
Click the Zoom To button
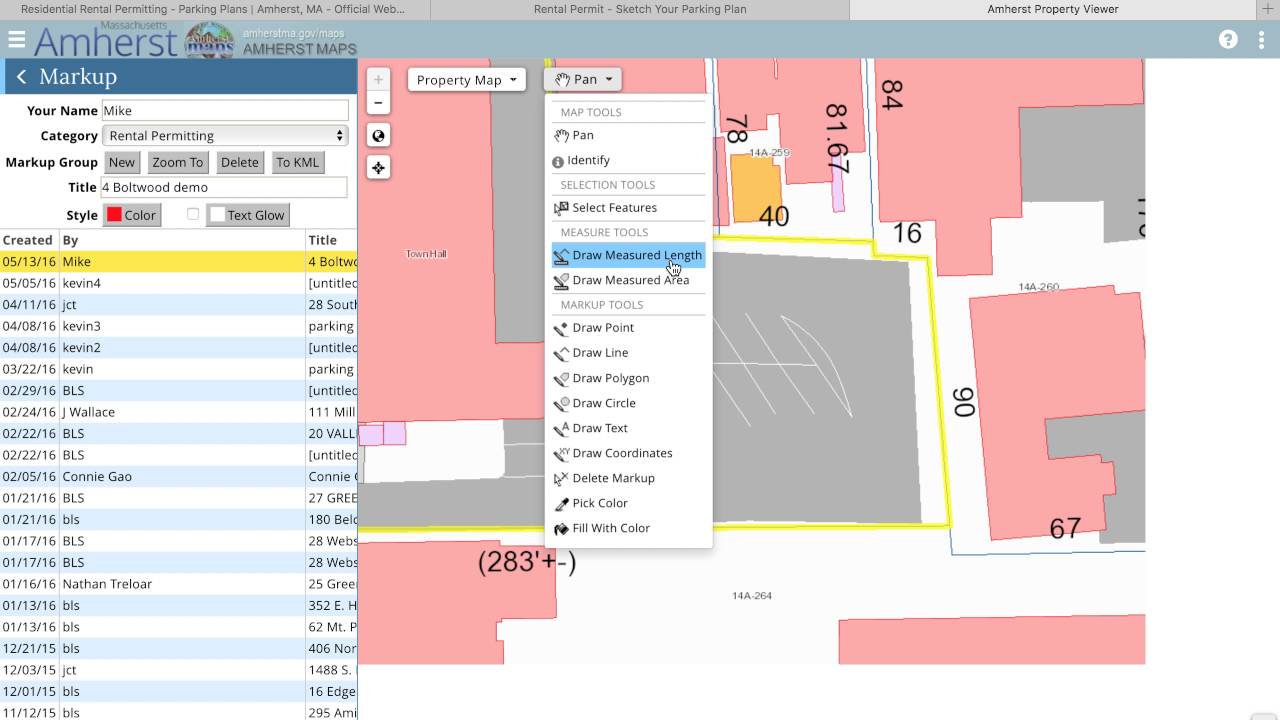(177, 162)
